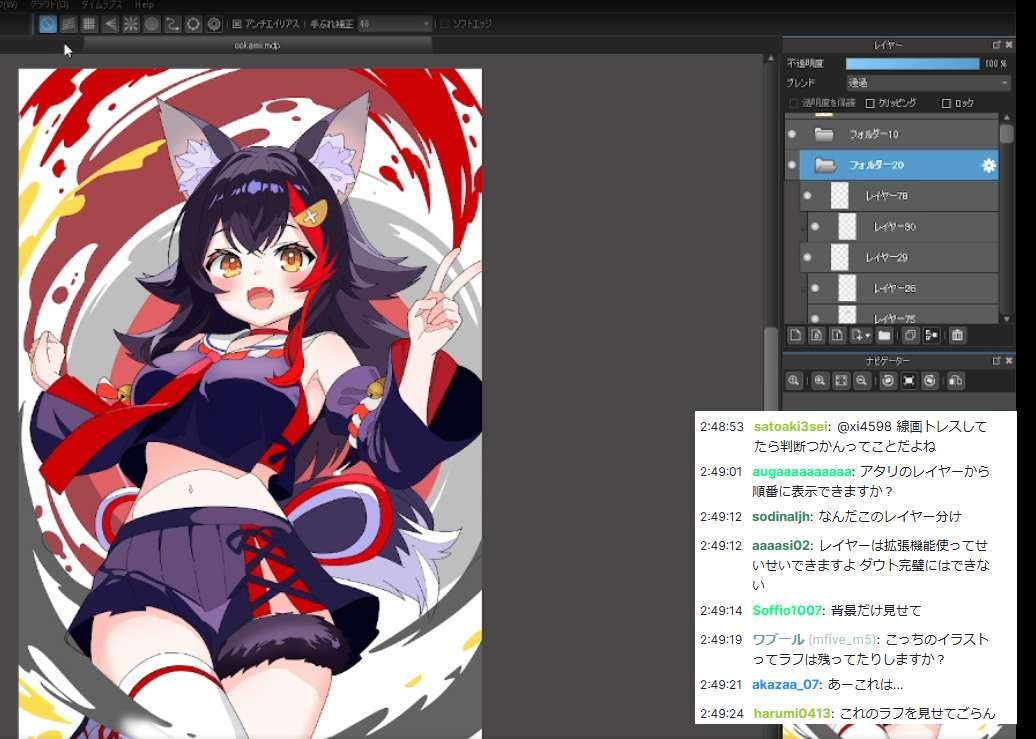Screen dimensions: 1036x739
Task: Hide layer レイヤー26
Action: (x=815, y=288)
